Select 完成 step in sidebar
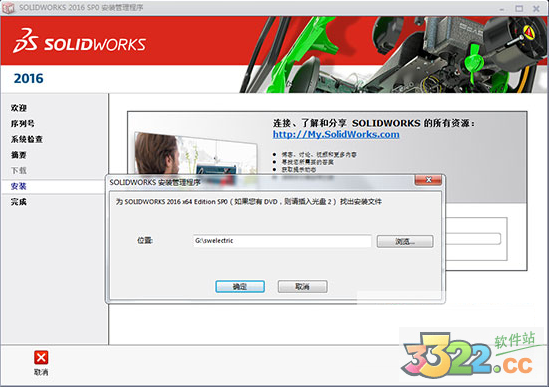This screenshot has width=549, height=387. click(x=19, y=202)
